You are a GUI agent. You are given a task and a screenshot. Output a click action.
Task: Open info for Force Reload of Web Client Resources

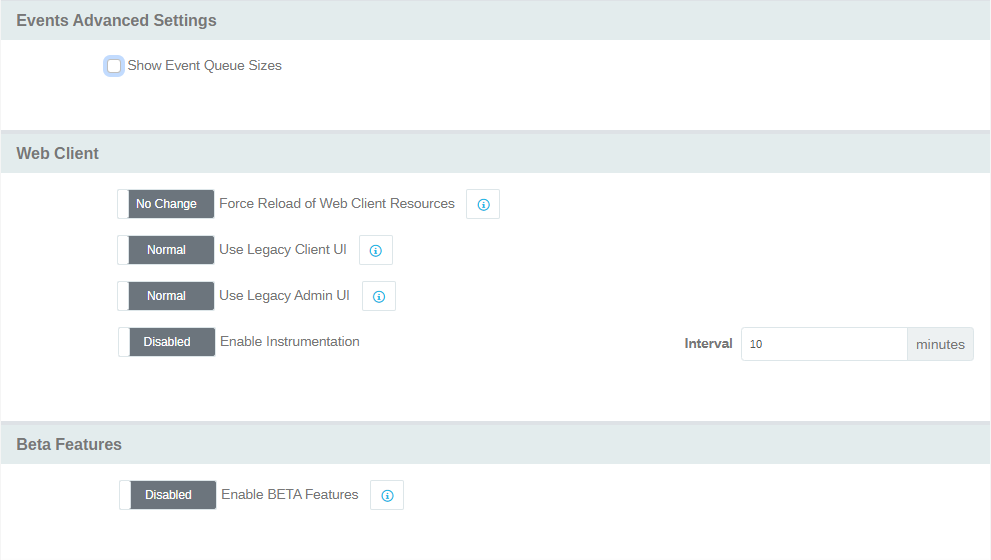[483, 204]
